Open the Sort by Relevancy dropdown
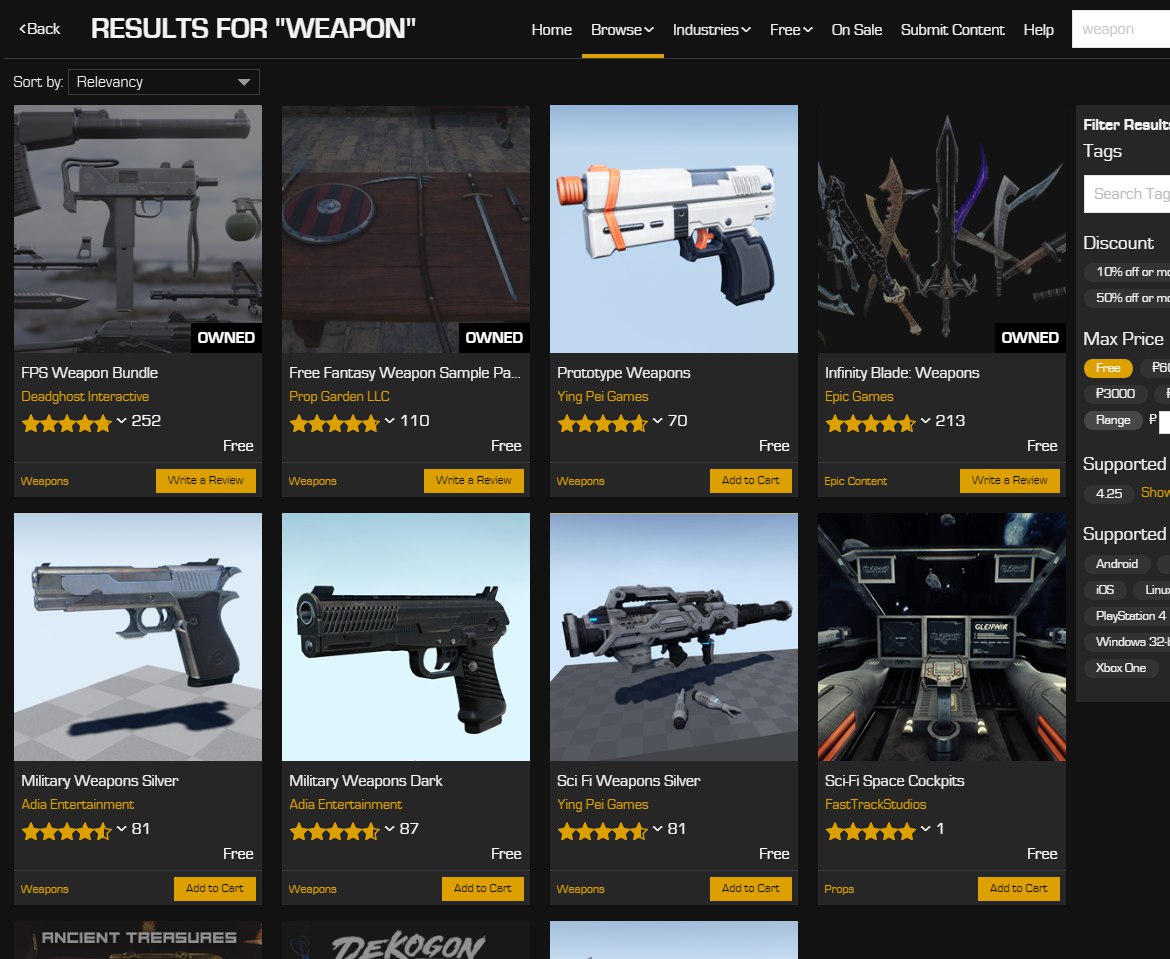The height and width of the screenshot is (959, 1170). 163,82
